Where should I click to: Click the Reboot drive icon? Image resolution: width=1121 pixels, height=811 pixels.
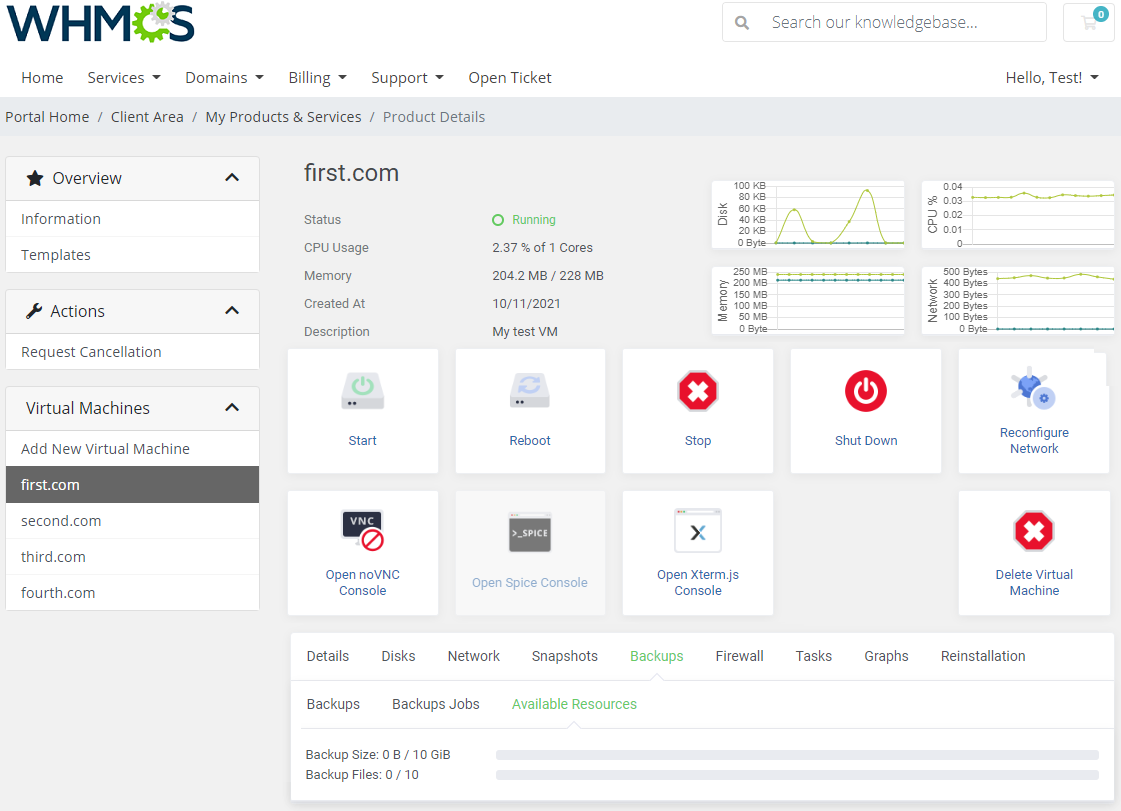(530, 391)
